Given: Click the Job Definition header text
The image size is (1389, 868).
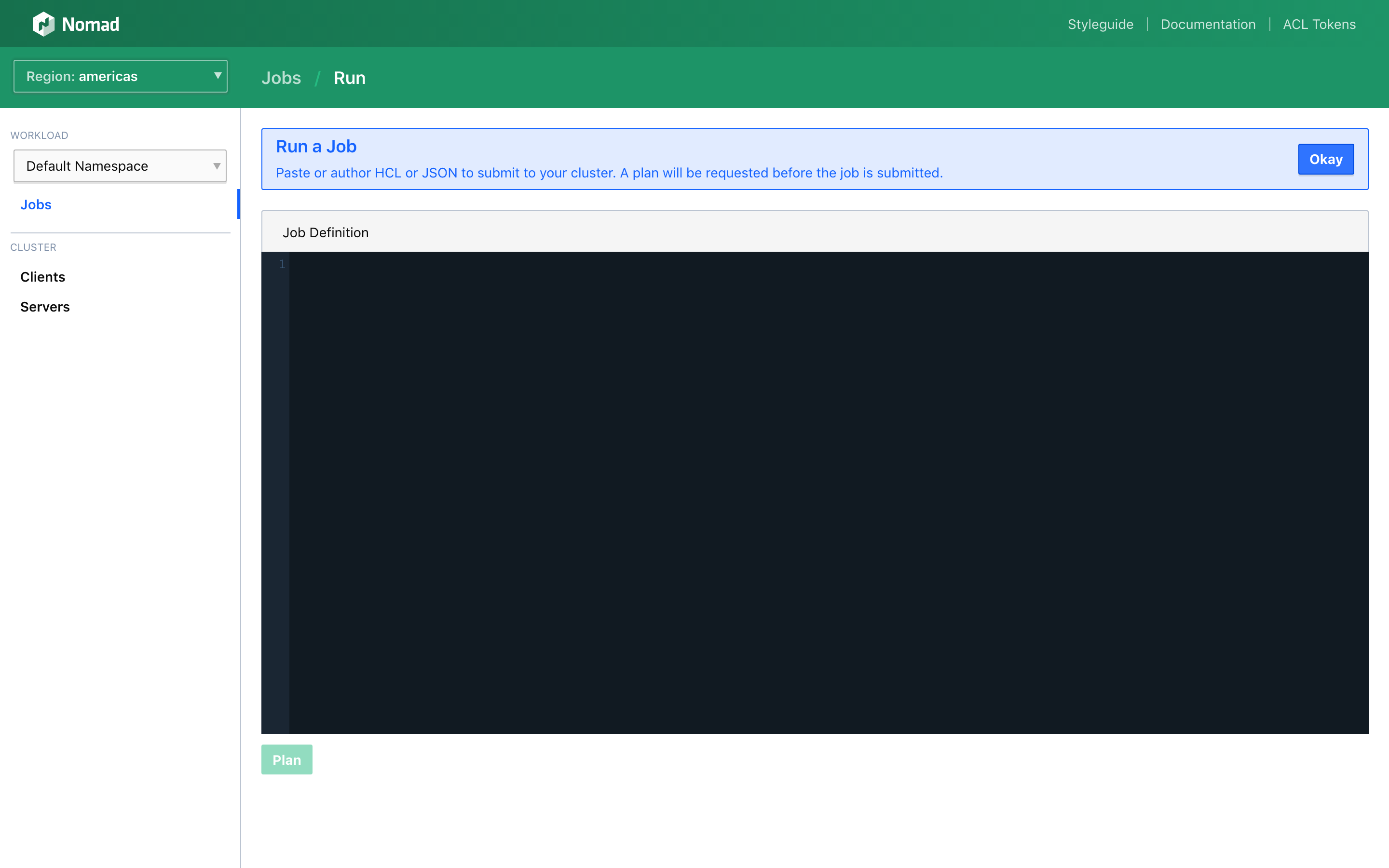Looking at the screenshot, I should [326, 232].
